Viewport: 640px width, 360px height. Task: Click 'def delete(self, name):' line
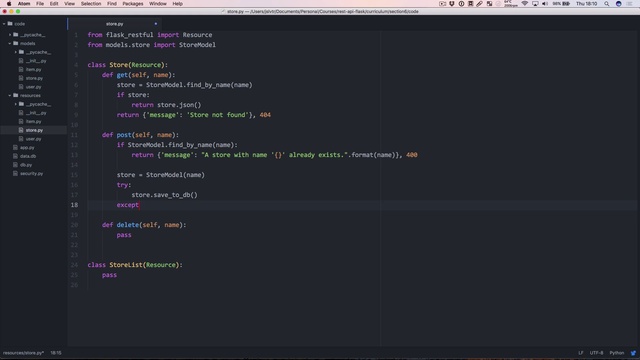(x=144, y=225)
